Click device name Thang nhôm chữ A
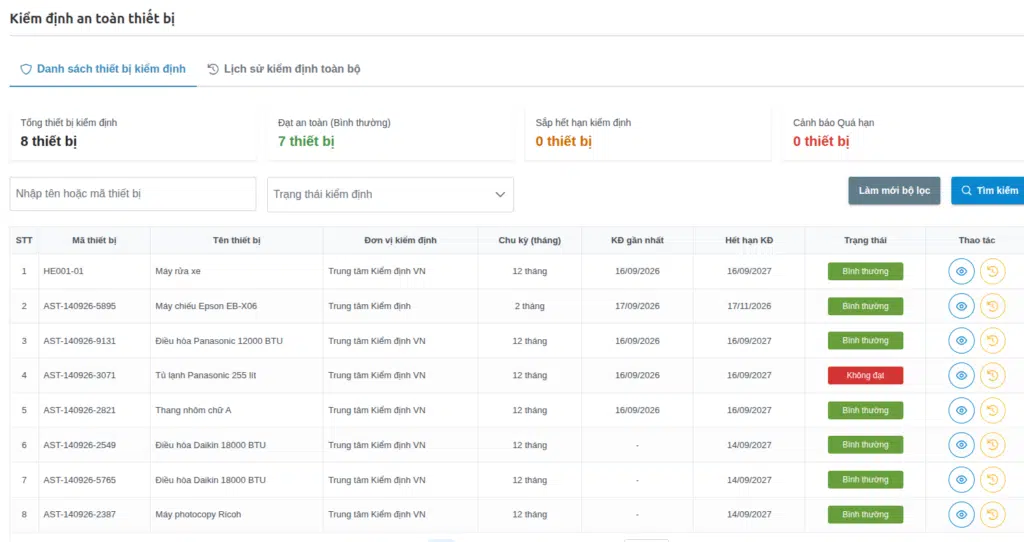Image resolution: width=1024 pixels, height=542 pixels. coord(193,410)
